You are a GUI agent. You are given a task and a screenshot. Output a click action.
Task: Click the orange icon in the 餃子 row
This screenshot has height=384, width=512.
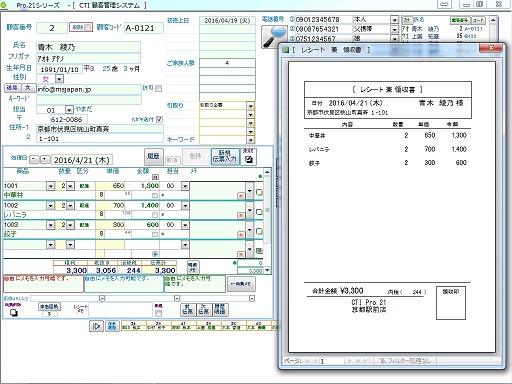click(241, 235)
